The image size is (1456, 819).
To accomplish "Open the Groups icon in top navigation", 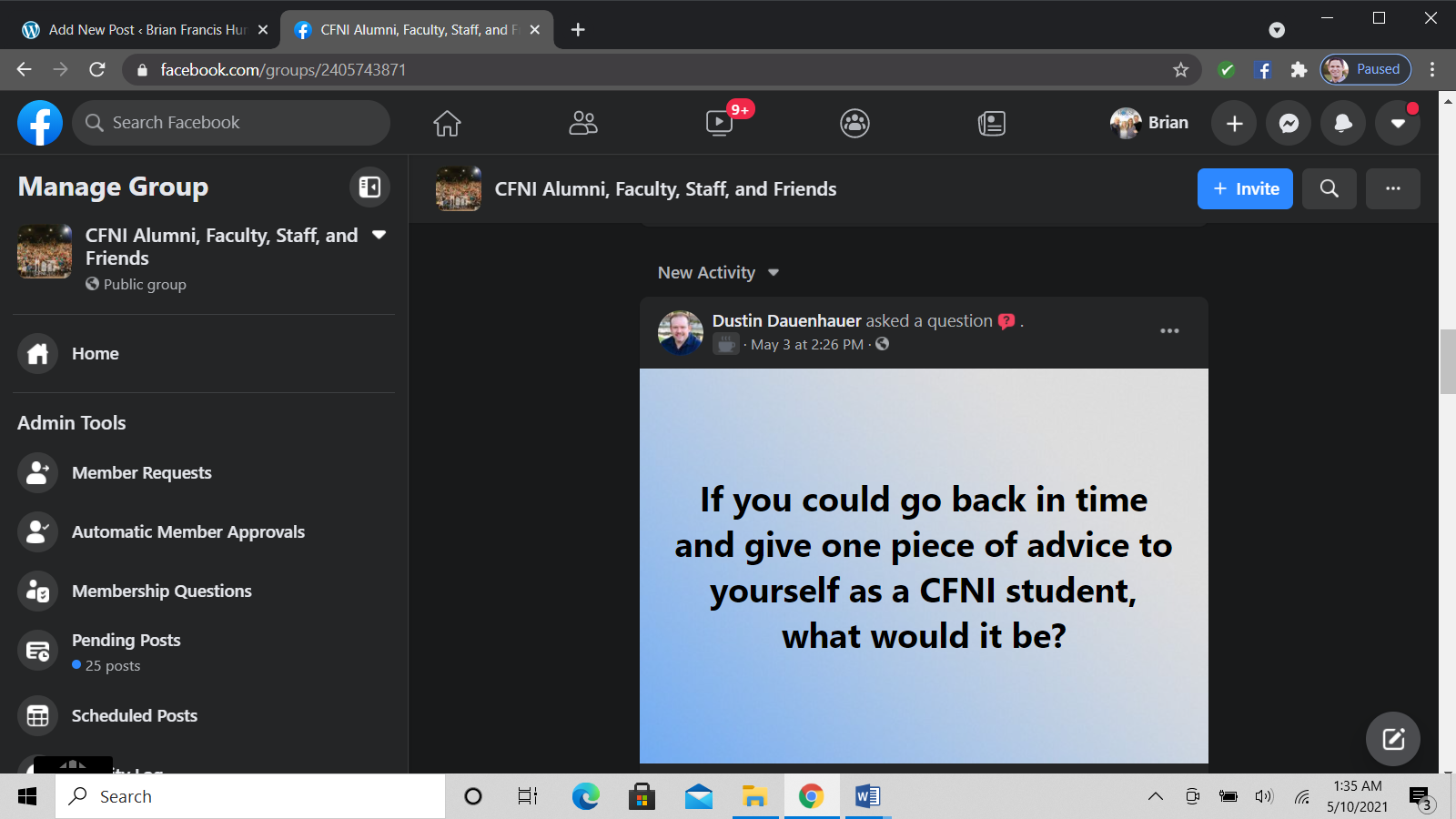I will (854, 123).
